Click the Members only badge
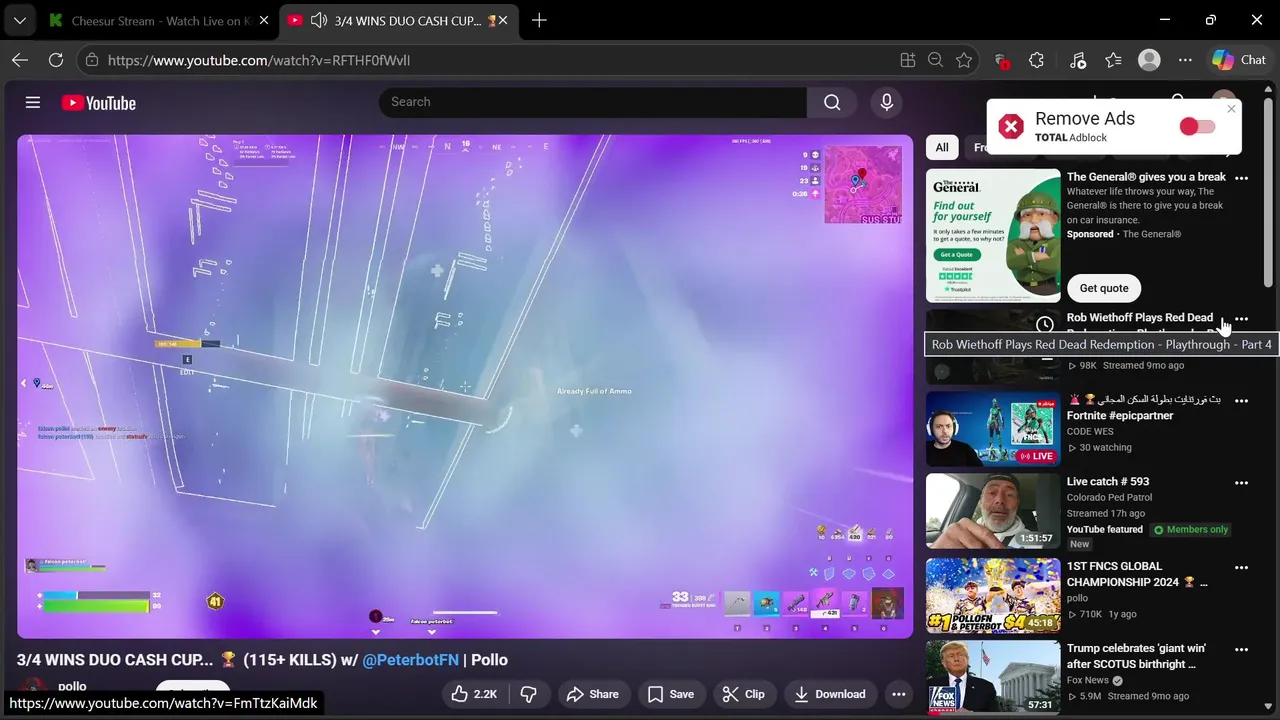 (x=1191, y=530)
